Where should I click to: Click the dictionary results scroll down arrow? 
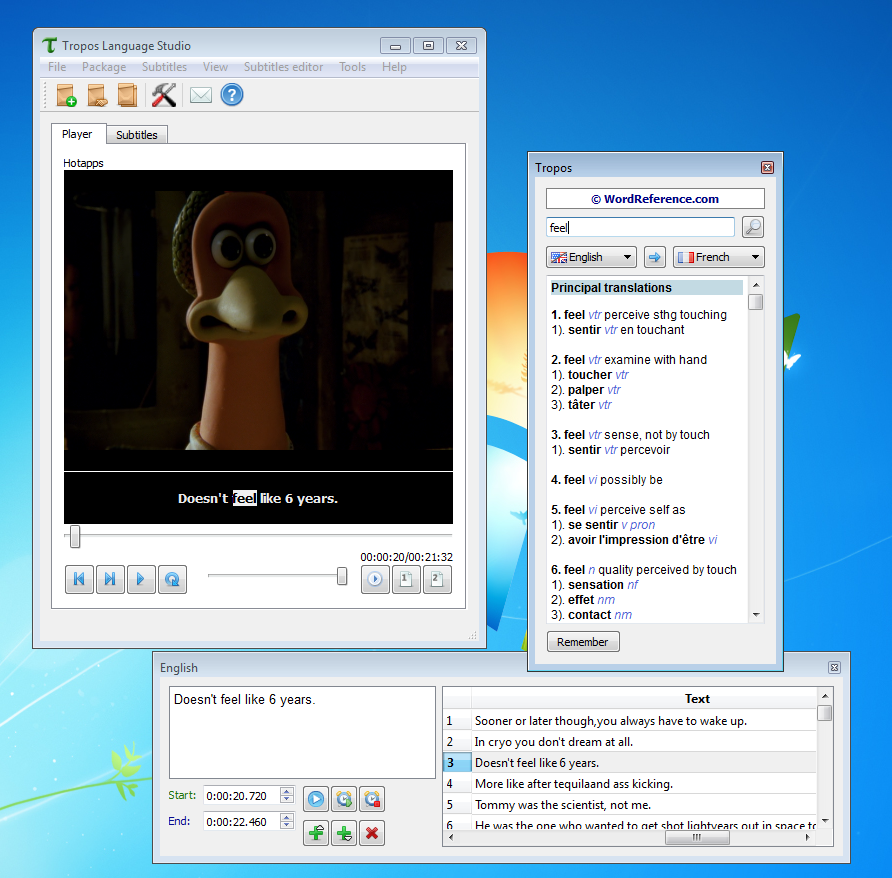tap(756, 615)
